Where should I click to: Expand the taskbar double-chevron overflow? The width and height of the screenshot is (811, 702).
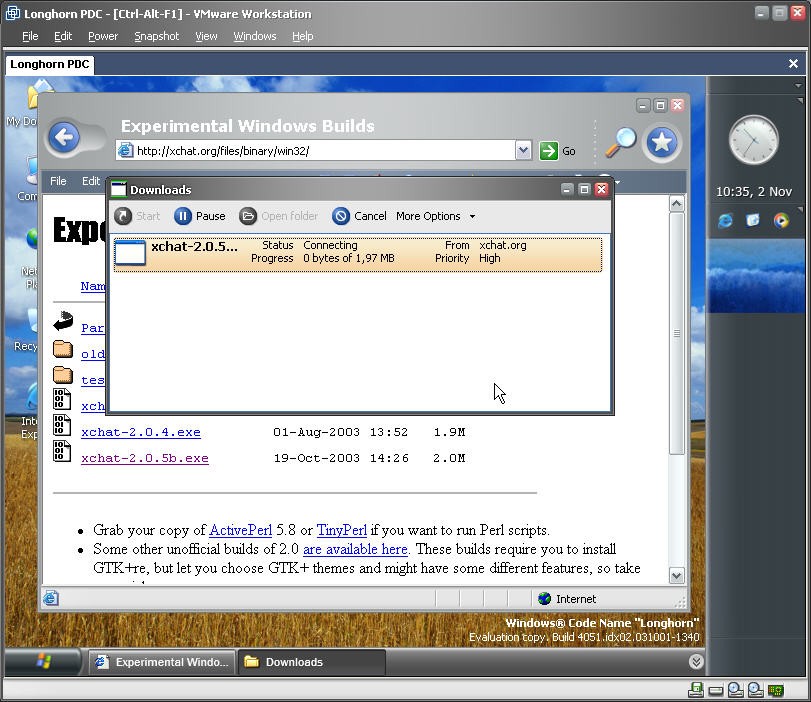point(695,662)
